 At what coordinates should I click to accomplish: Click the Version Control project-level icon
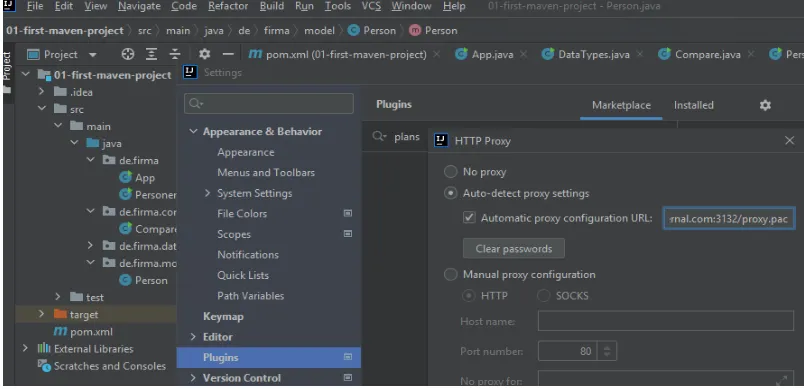pyautogui.click(x=348, y=378)
